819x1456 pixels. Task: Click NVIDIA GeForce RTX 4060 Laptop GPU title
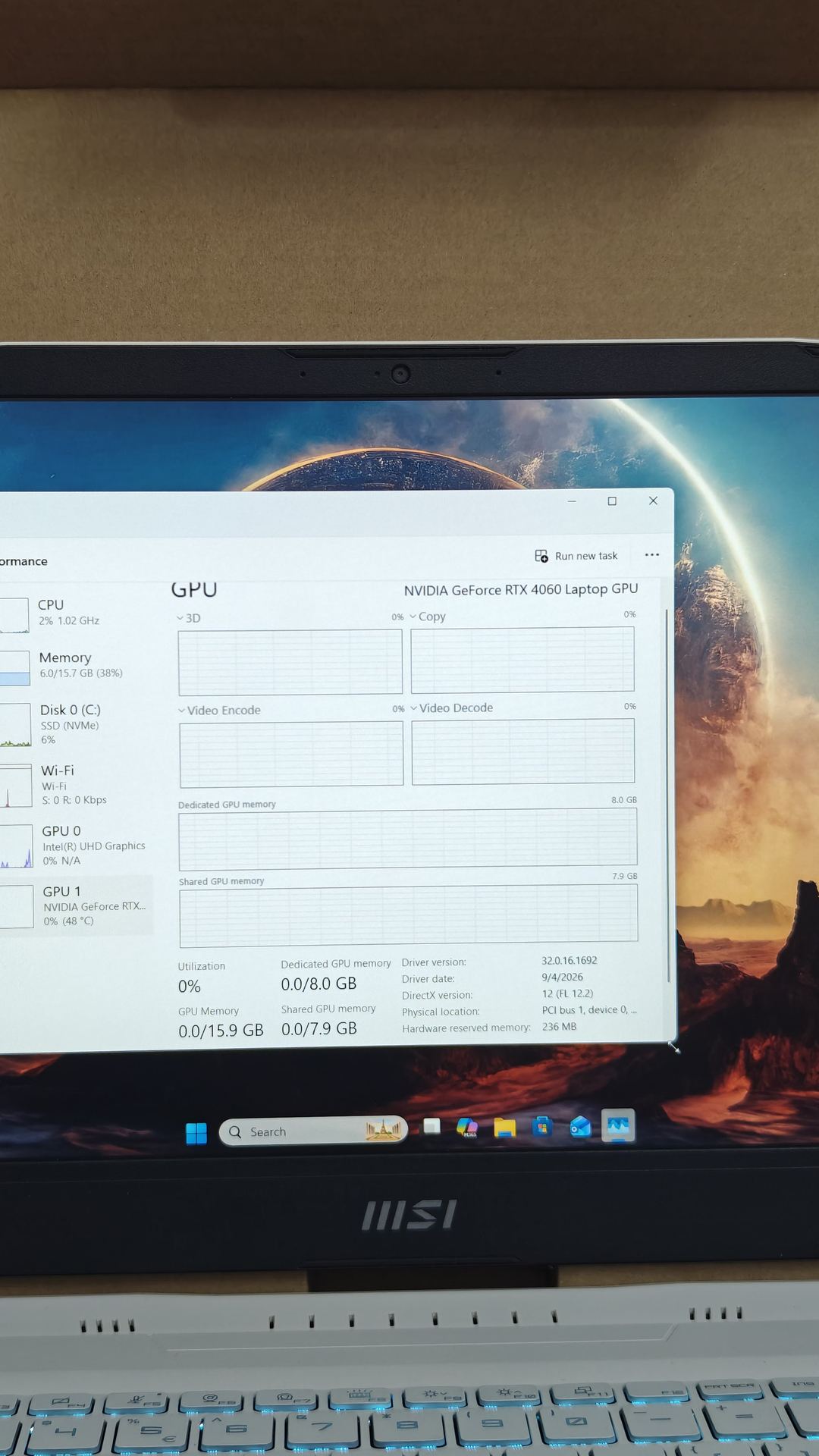click(x=521, y=589)
